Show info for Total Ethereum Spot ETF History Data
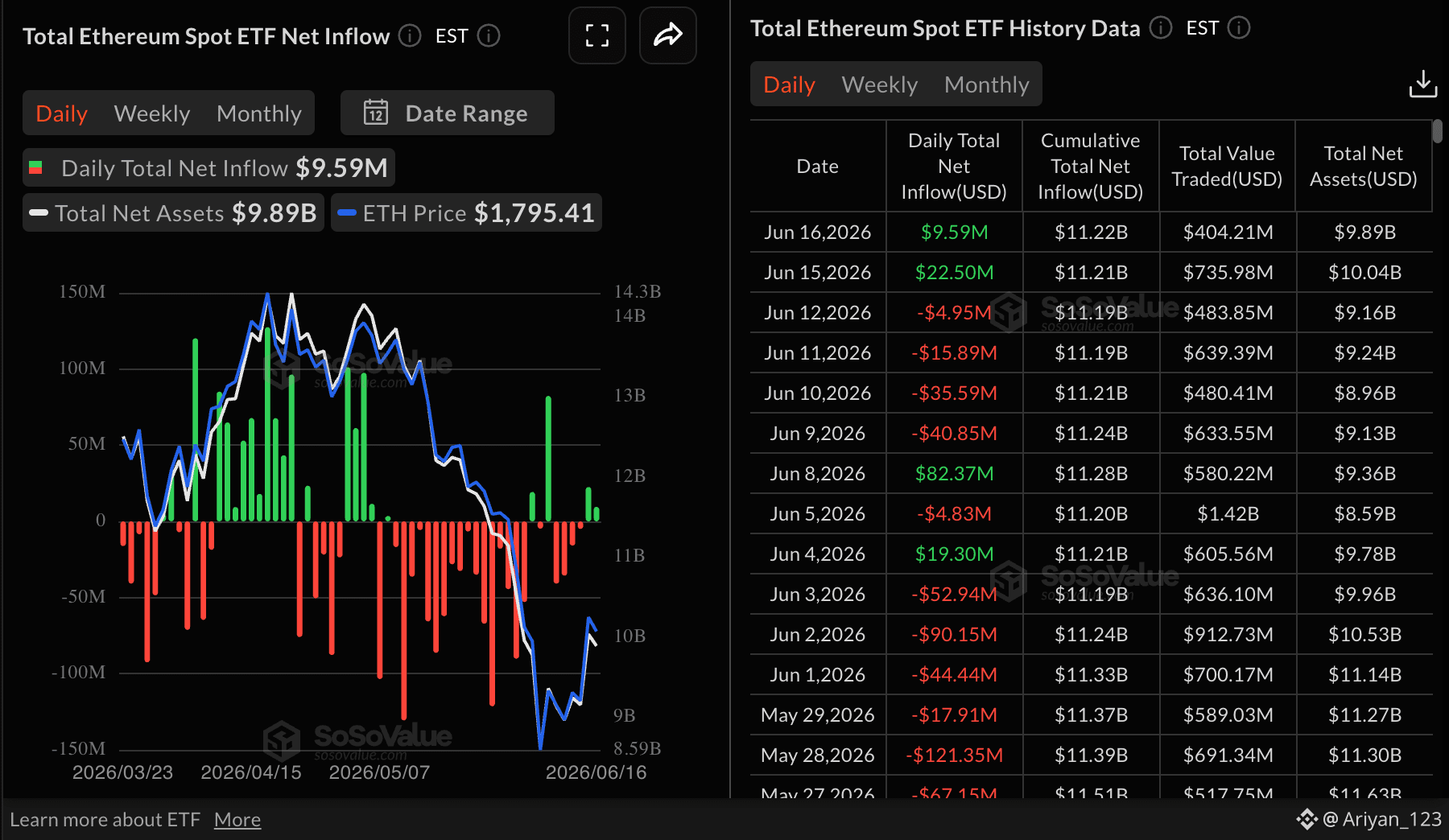Screen dimensions: 1449x840 point(1161,27)
